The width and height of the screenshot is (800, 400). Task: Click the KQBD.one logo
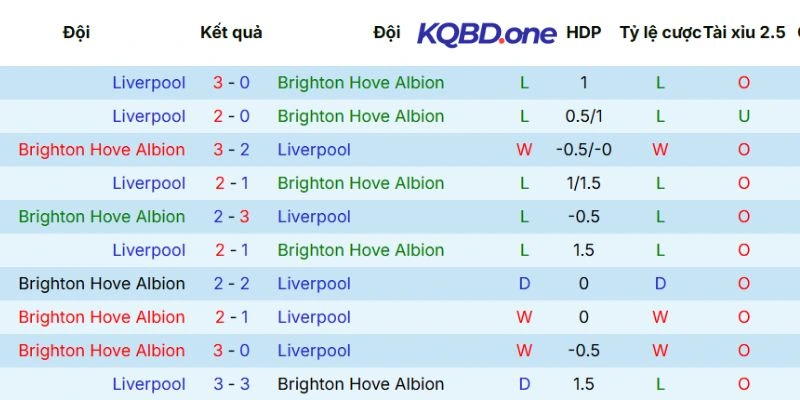486,33
